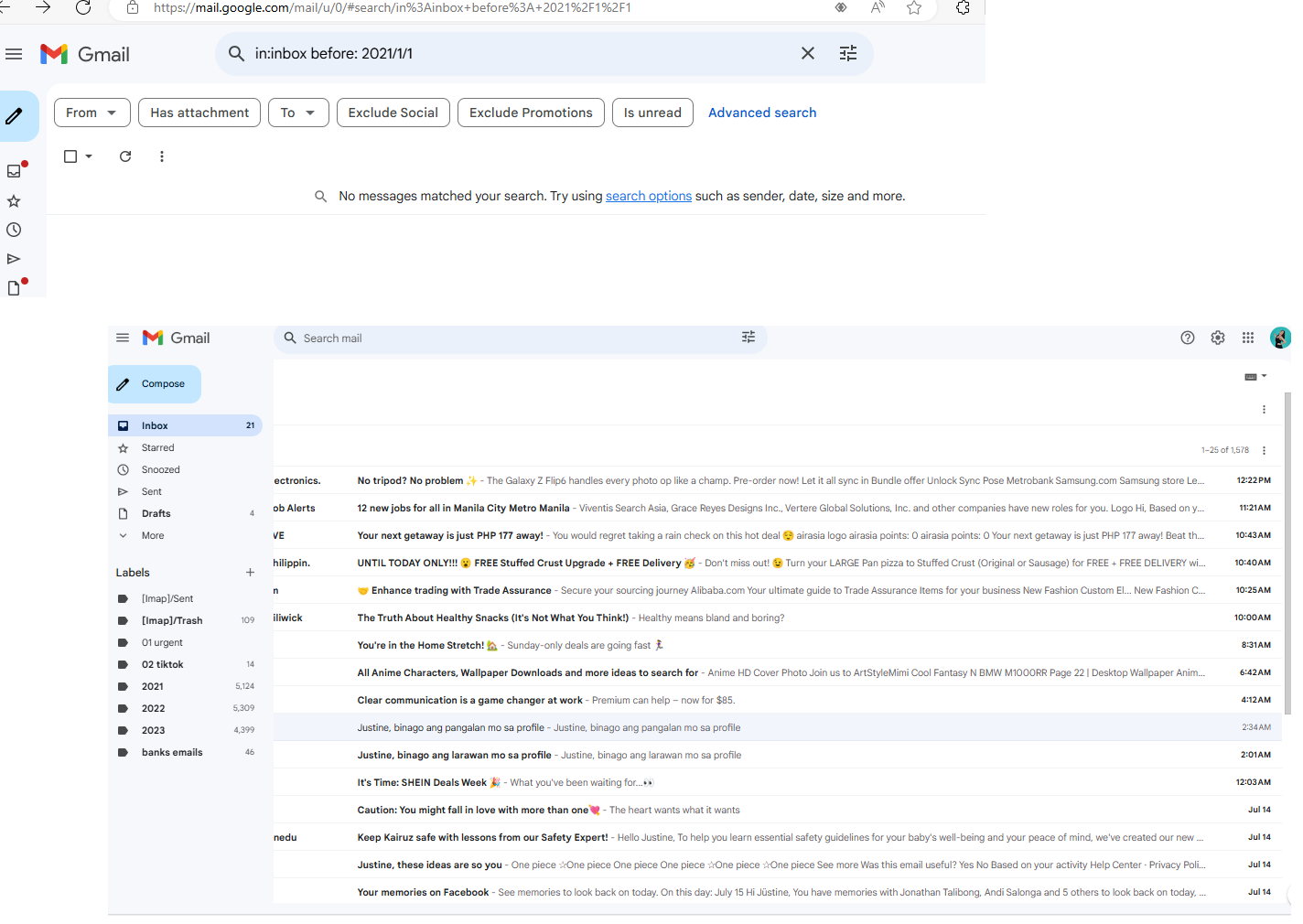Open the Support help icon
This screenshot has width=1303, height=924.
(x=1188, y=338)
